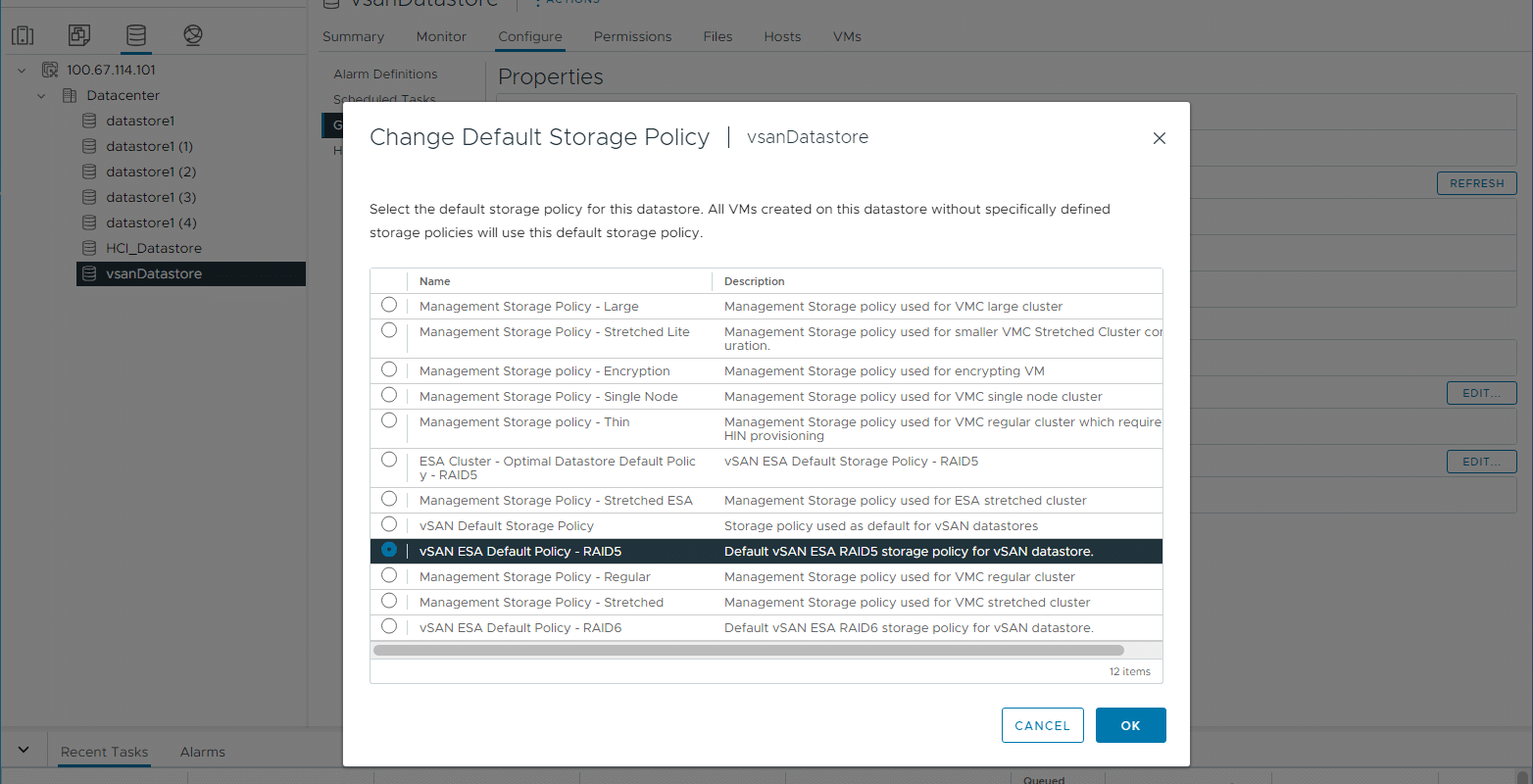Close the Change Default Storage Policy dialog
Screen dimensions: 1533x784
point(1160,138)
